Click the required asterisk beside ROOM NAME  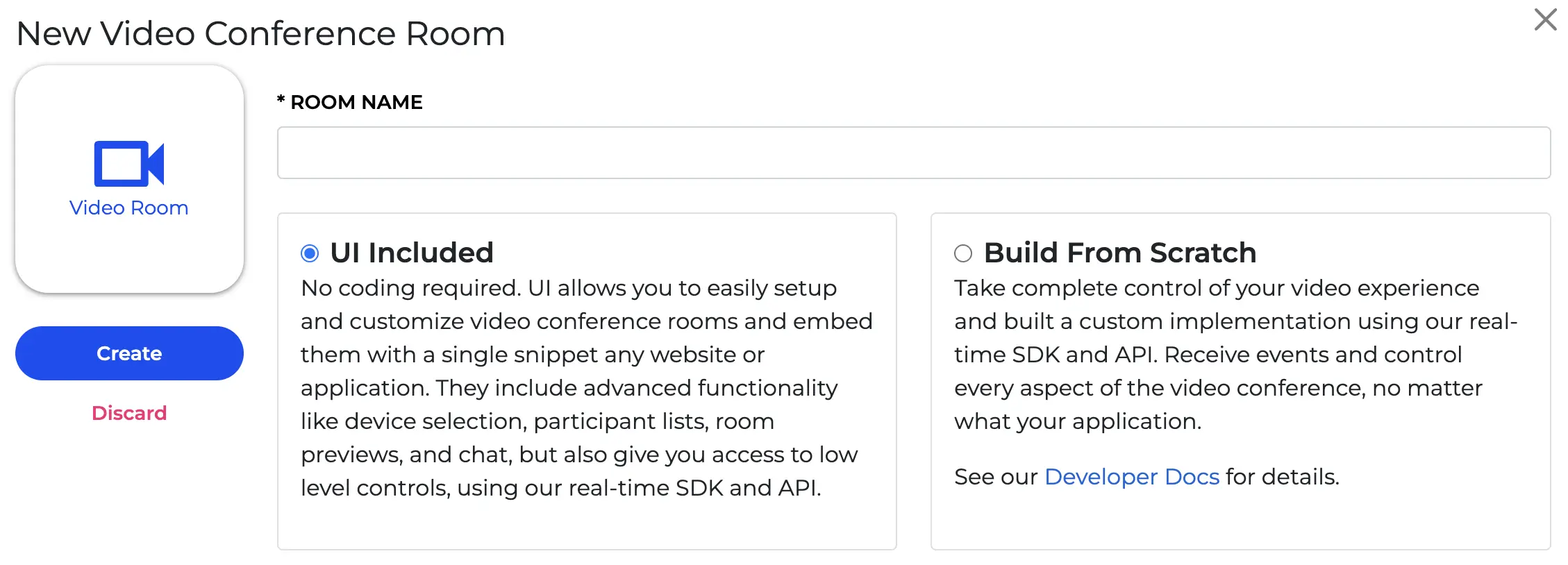[281, 100]
